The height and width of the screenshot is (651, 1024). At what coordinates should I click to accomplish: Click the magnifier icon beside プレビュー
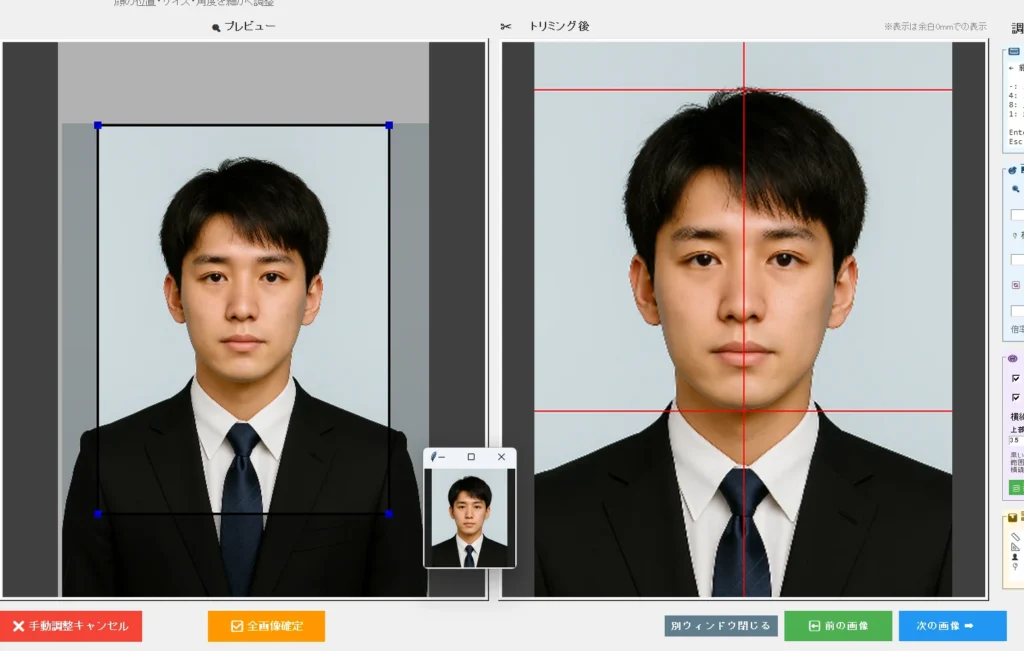point(216,27)
